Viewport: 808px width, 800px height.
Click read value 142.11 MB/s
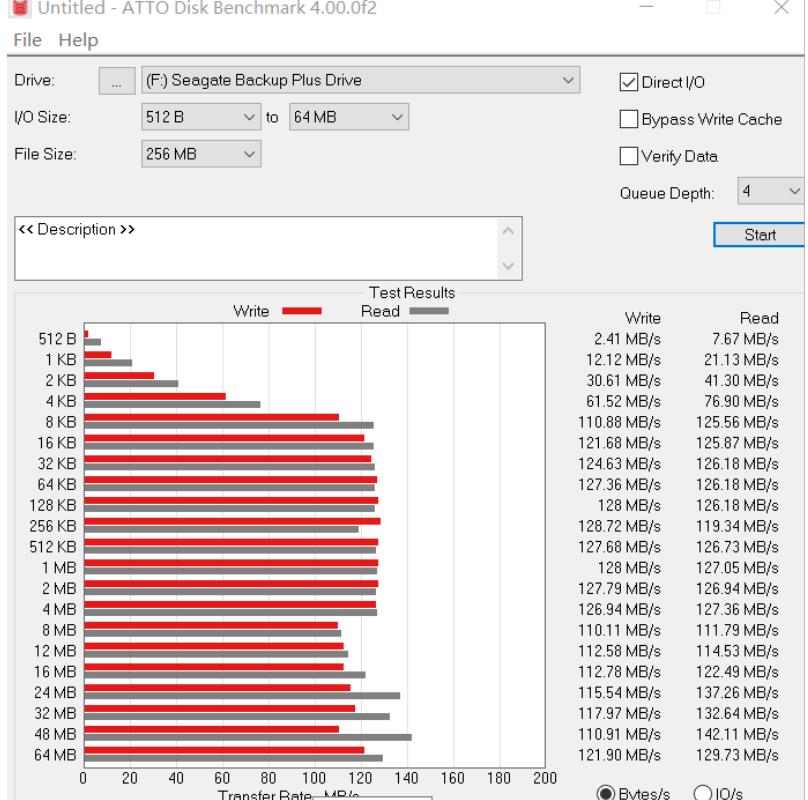coord(737,734)
